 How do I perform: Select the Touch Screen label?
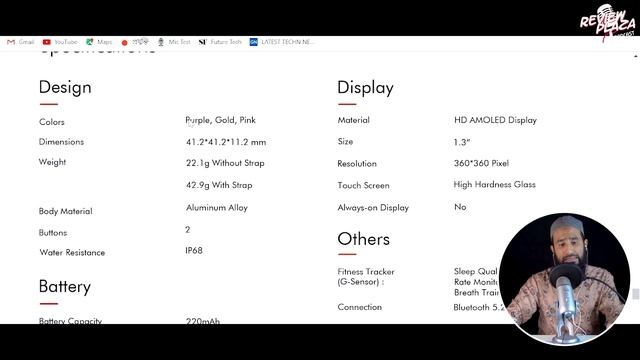click(x=363, y=185)
